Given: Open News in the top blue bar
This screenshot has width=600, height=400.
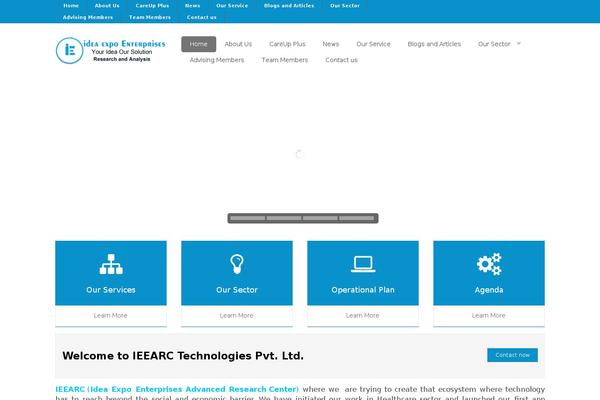Looking at the screenshot, I should pos(192,6).
